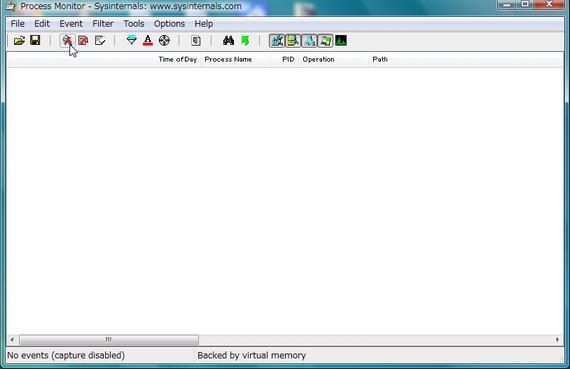Image resolution: width=570 pixels, height=369 pixels.
Task: Sort by Process Name column
Action: (x=236, y=59)
